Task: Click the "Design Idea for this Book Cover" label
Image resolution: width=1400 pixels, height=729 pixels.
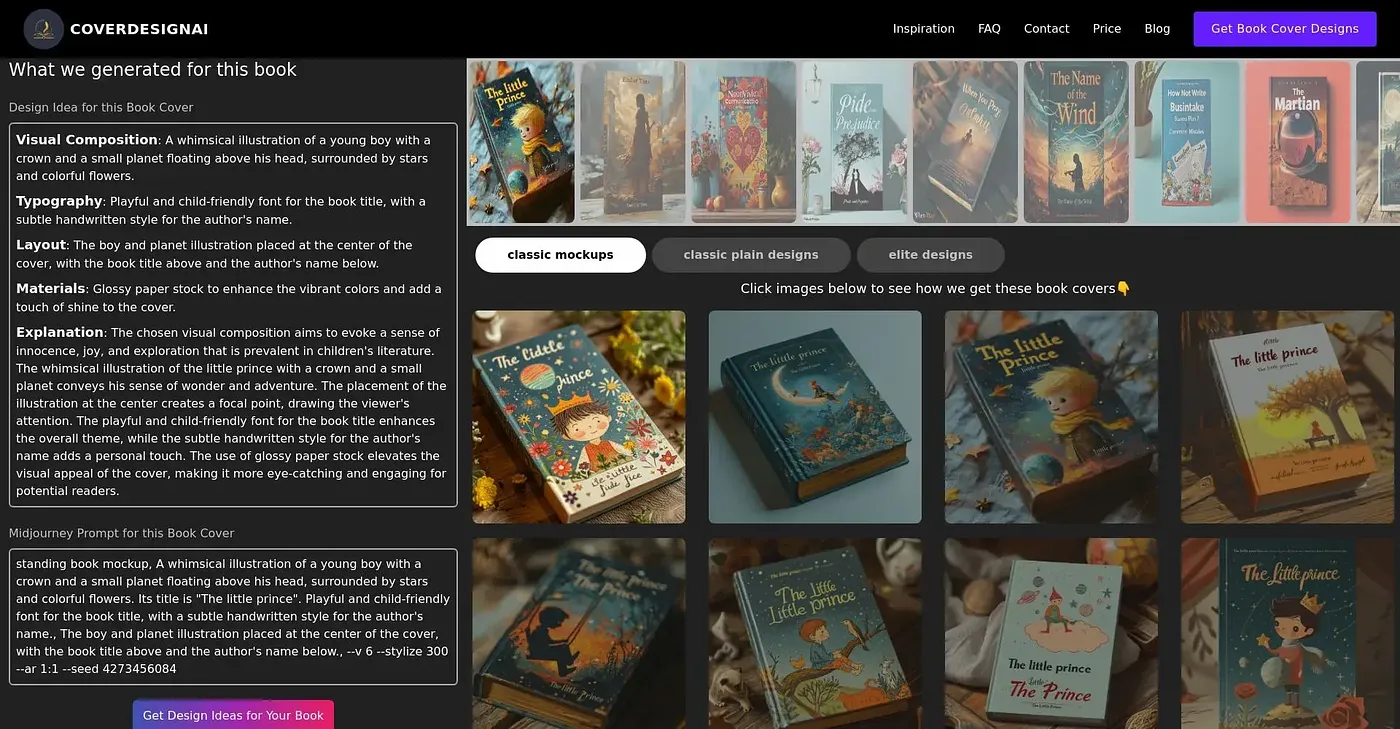Action: pos(101,107)
